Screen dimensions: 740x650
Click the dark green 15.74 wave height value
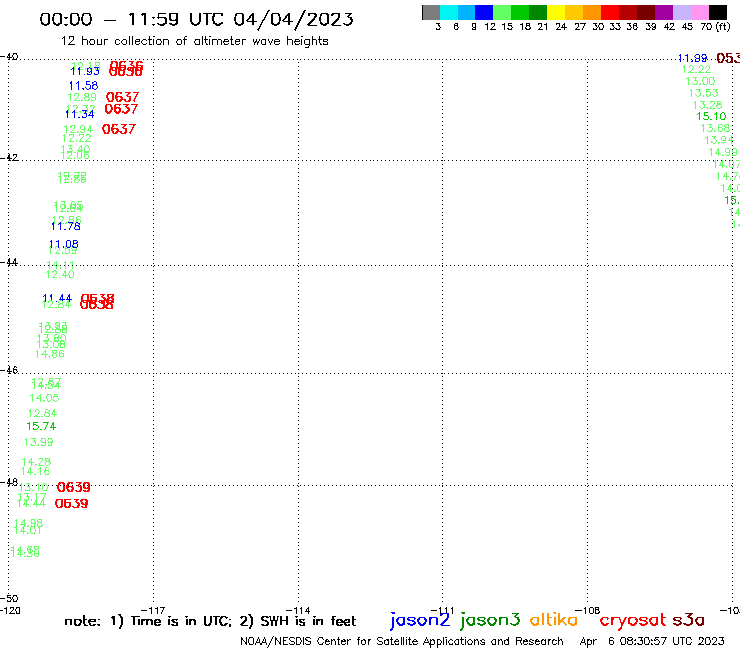(x=41, y=426)
